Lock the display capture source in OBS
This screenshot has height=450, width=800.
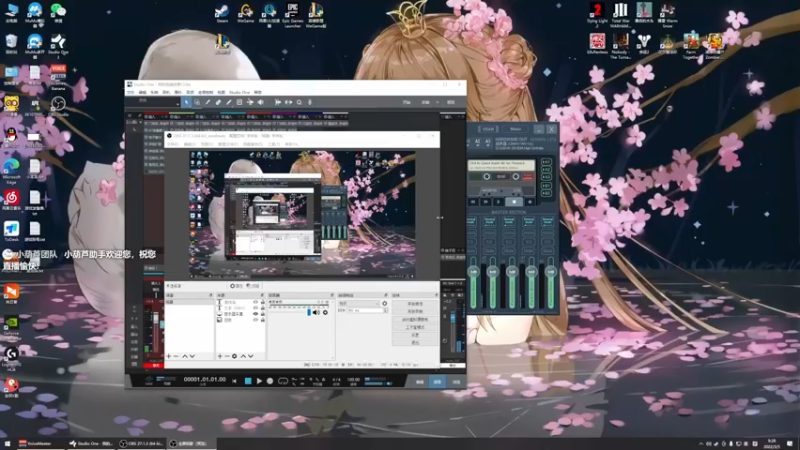coord(263,314)
